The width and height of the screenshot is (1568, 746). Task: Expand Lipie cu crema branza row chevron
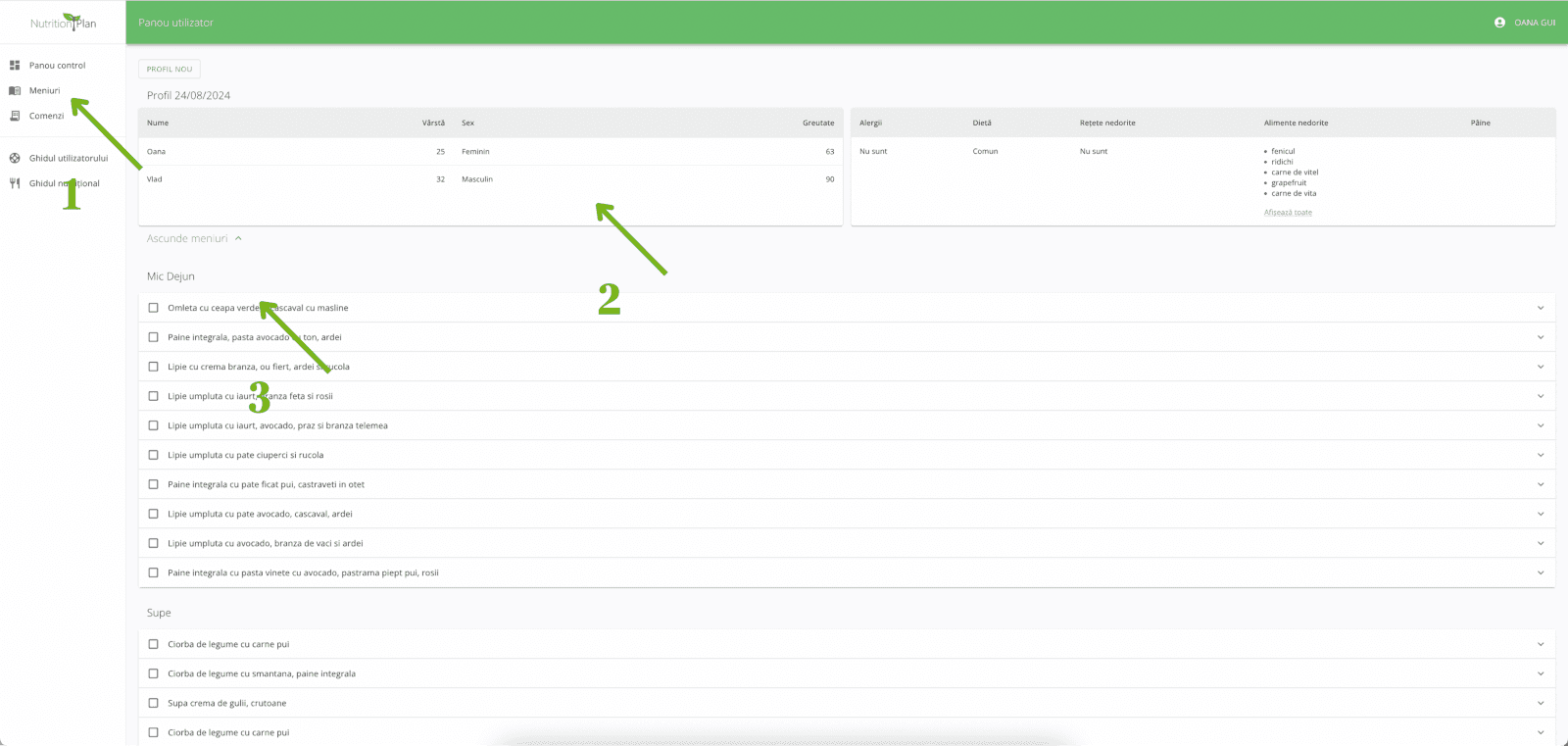[x=1541, y=367]
